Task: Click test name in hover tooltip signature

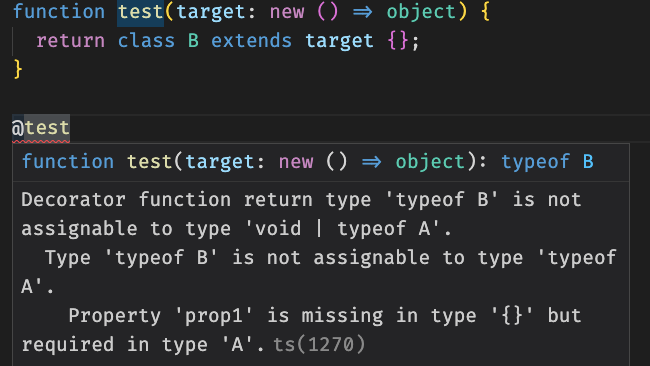Action: [x=150, y=162]
